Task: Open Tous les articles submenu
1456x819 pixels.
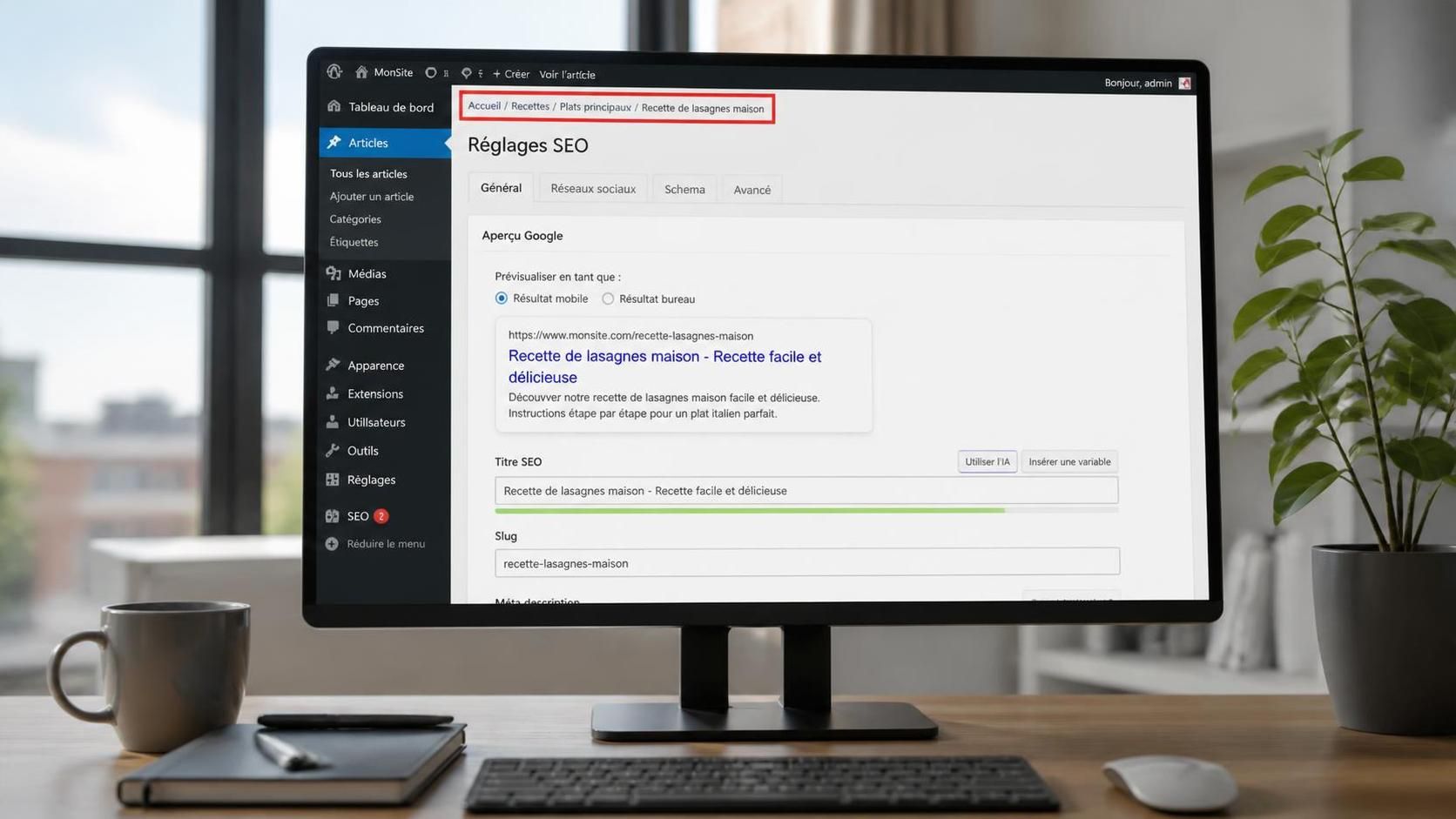Action: point(368,173)
